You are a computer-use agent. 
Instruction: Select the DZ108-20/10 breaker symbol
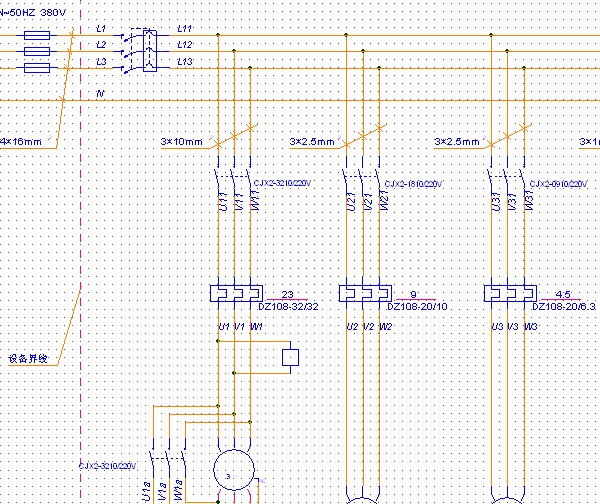(365, 293)
